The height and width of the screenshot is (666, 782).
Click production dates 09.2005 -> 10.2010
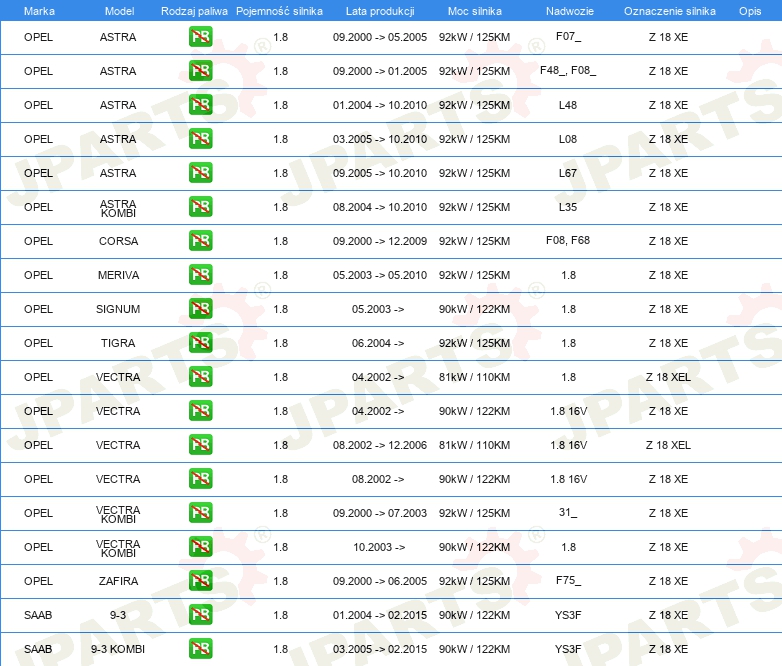tap(380, 173)
